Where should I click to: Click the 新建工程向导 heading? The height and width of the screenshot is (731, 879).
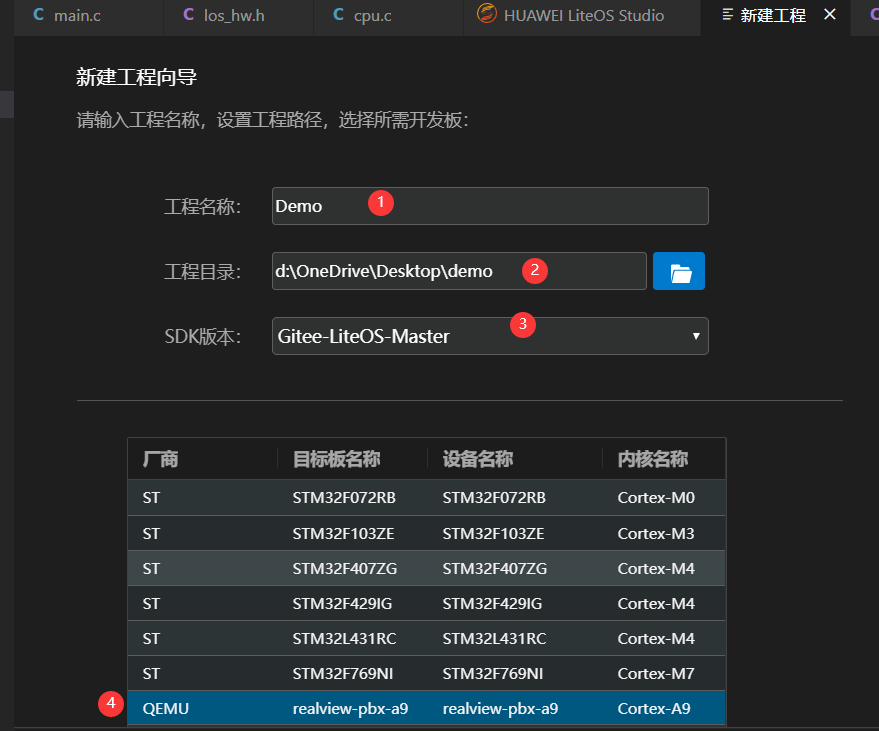136,77
